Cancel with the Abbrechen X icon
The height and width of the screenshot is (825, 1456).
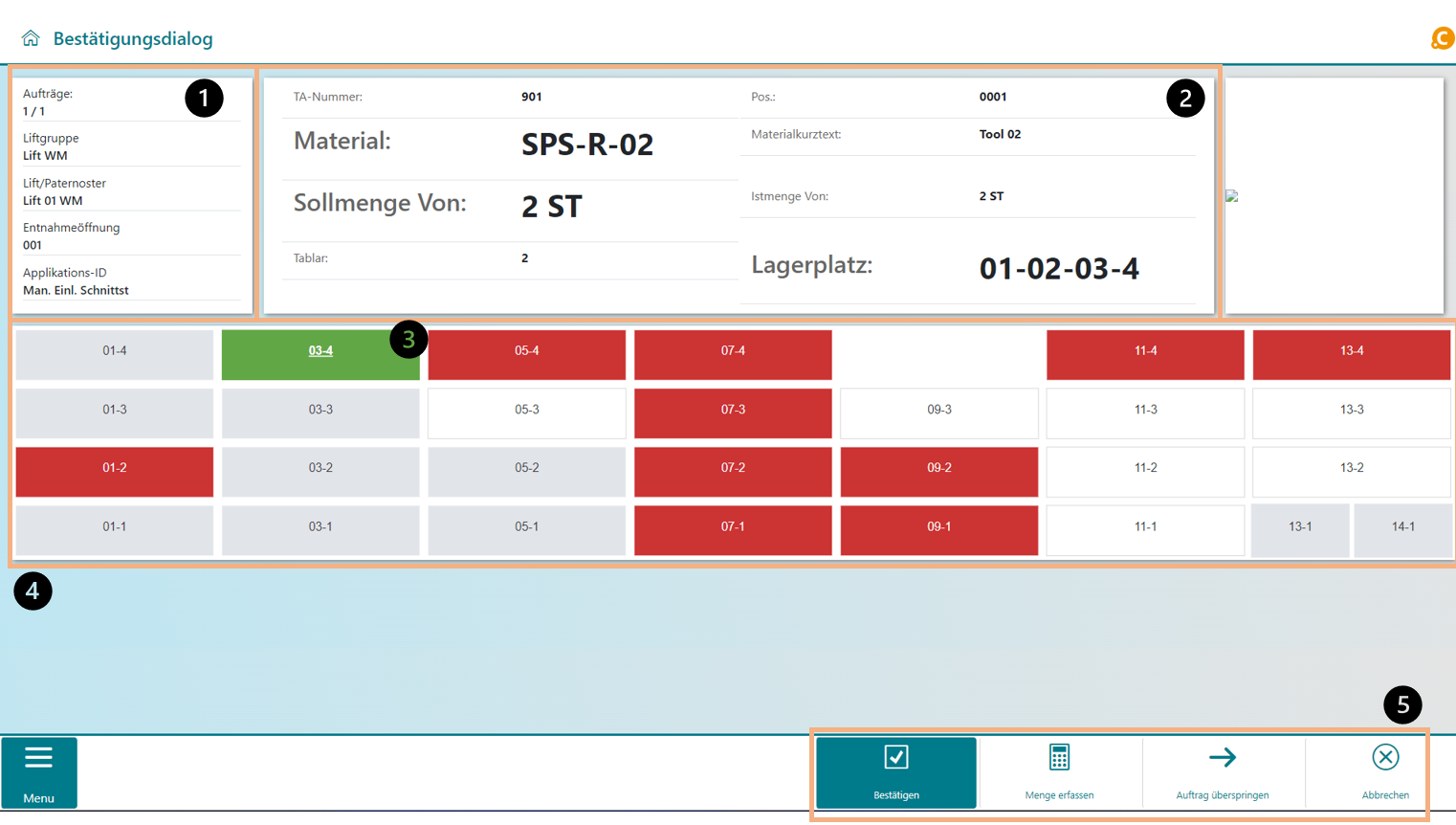tap(1384, 771)
